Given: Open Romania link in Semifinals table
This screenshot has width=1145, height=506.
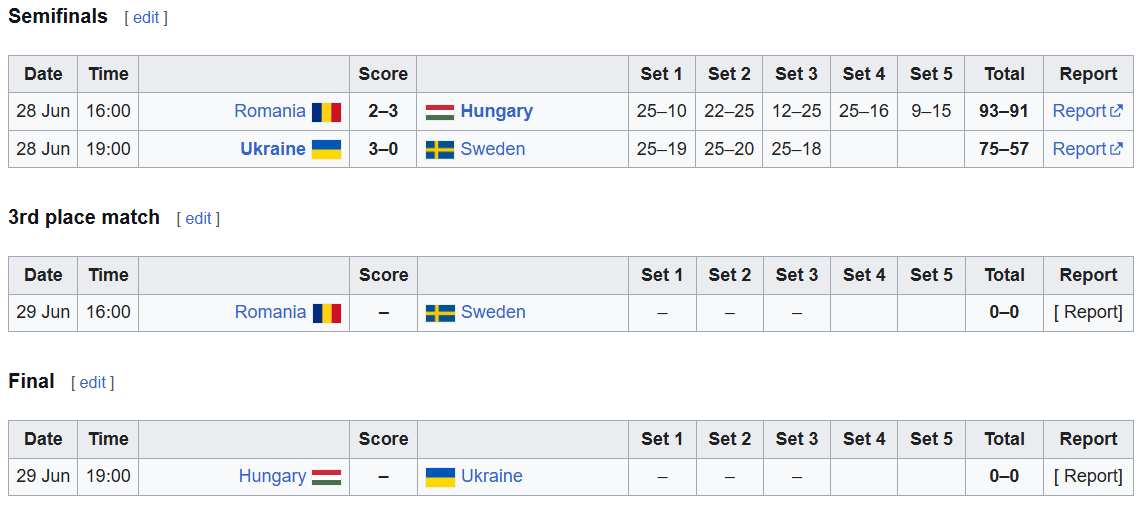Looking at the screenshot, I should click(270, 111).
